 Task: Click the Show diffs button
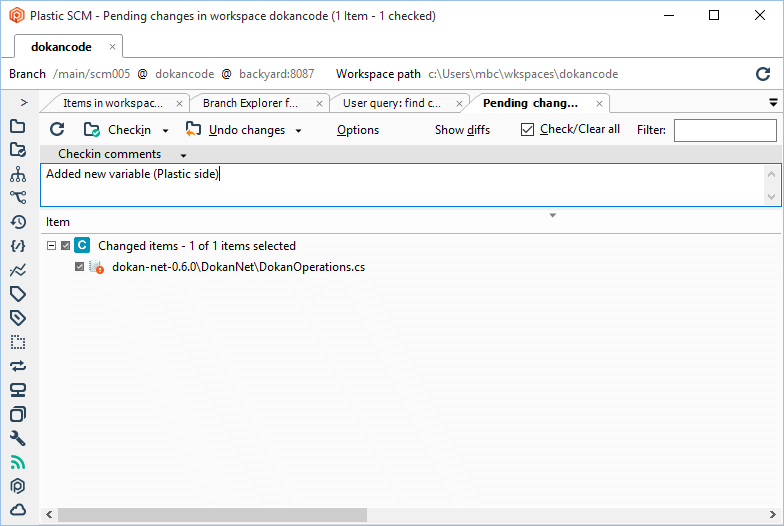point(462,130)
